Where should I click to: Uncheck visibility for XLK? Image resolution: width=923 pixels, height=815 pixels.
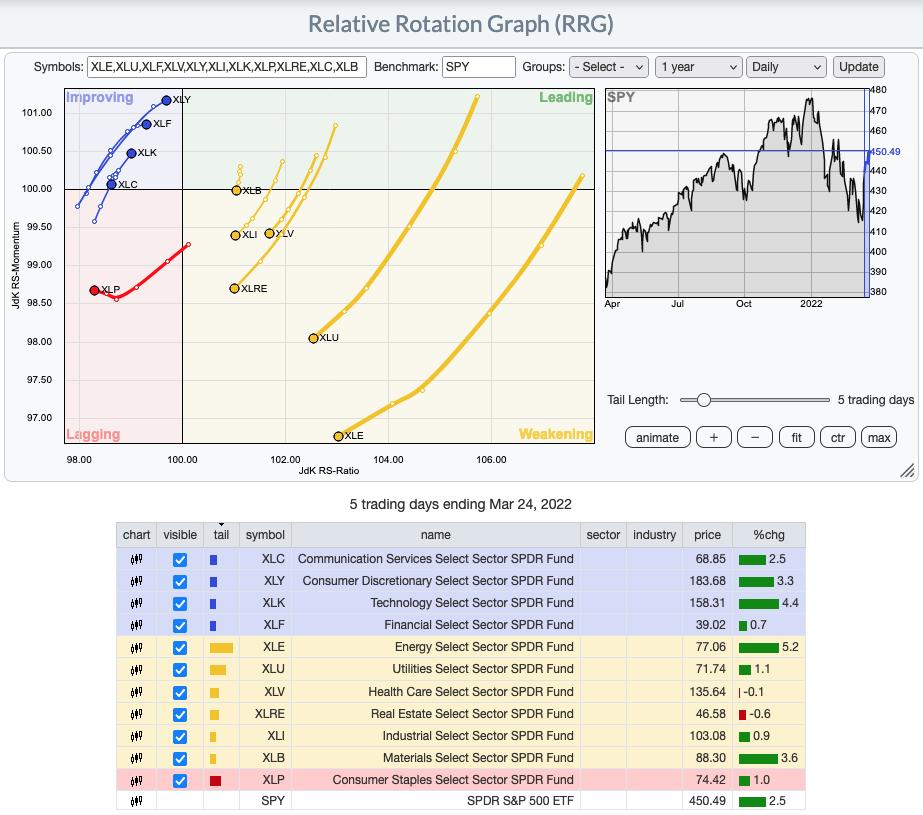tap(180, 604)
